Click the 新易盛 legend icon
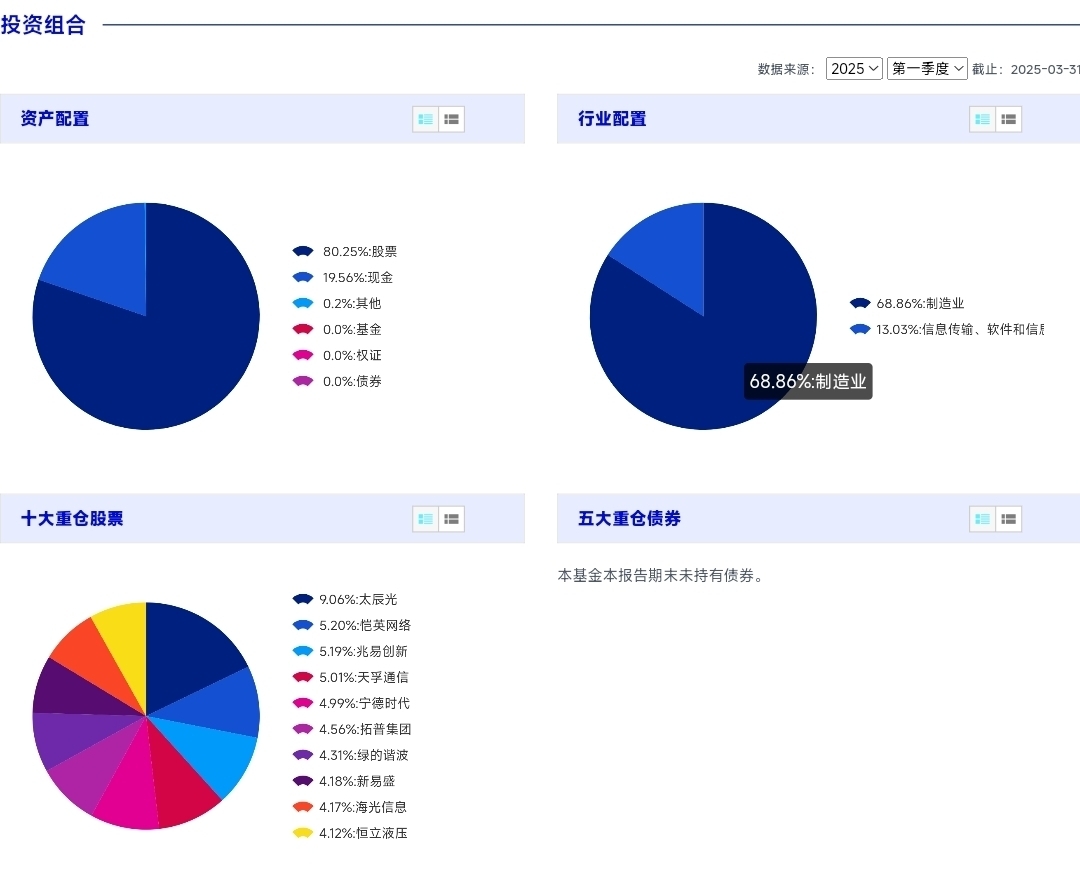Viewport: 1080px width, 871px height. pos(303,781)
